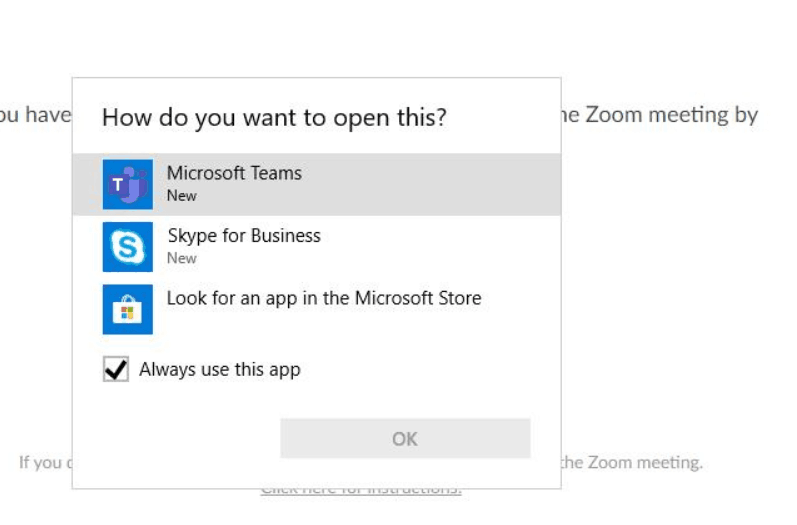Pick "Look for an app in the Microsoft Store"
Viewport: 797px width, 525px height.
[x=323, y=298]
